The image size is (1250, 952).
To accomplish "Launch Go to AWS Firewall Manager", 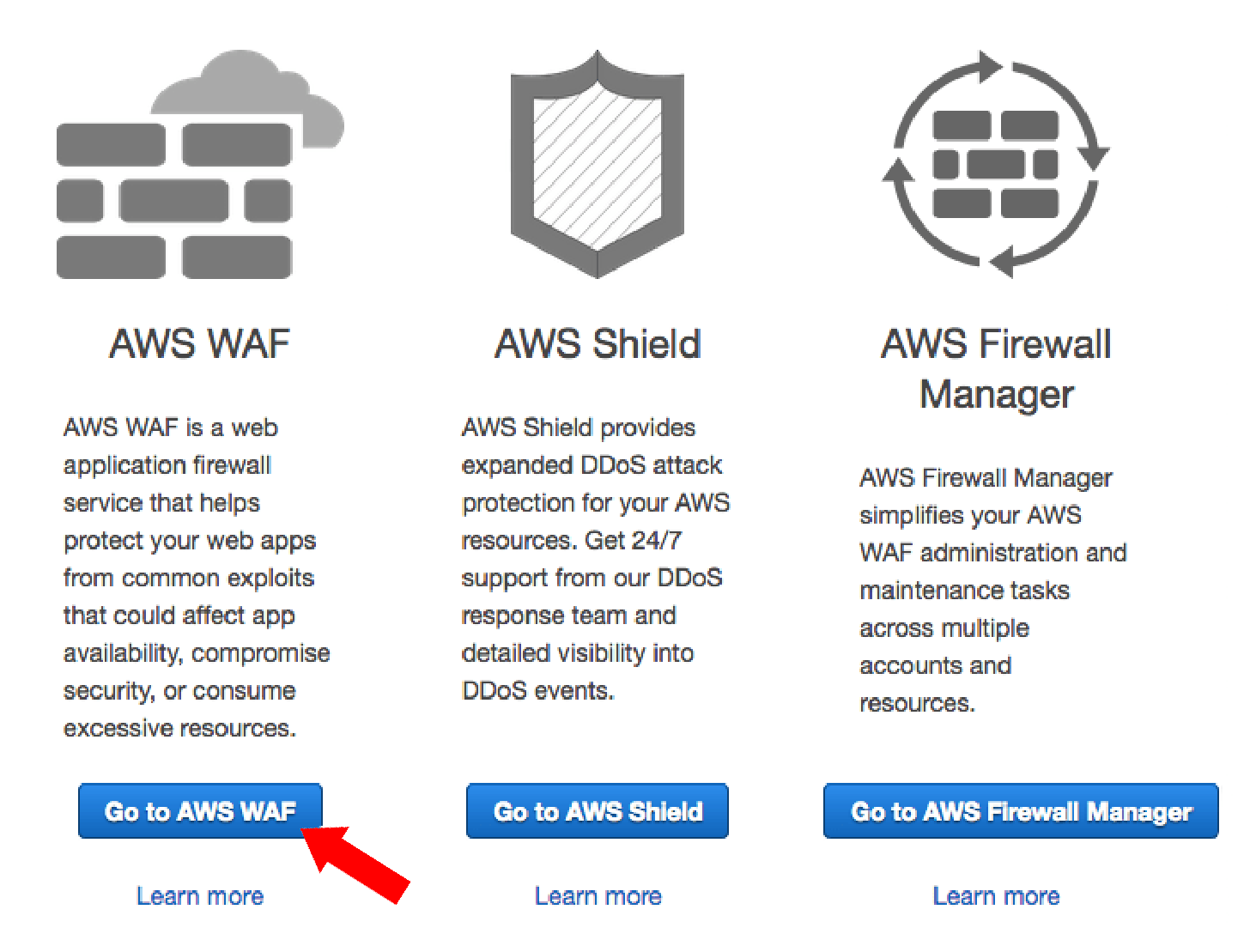I will pos(1021,810).
